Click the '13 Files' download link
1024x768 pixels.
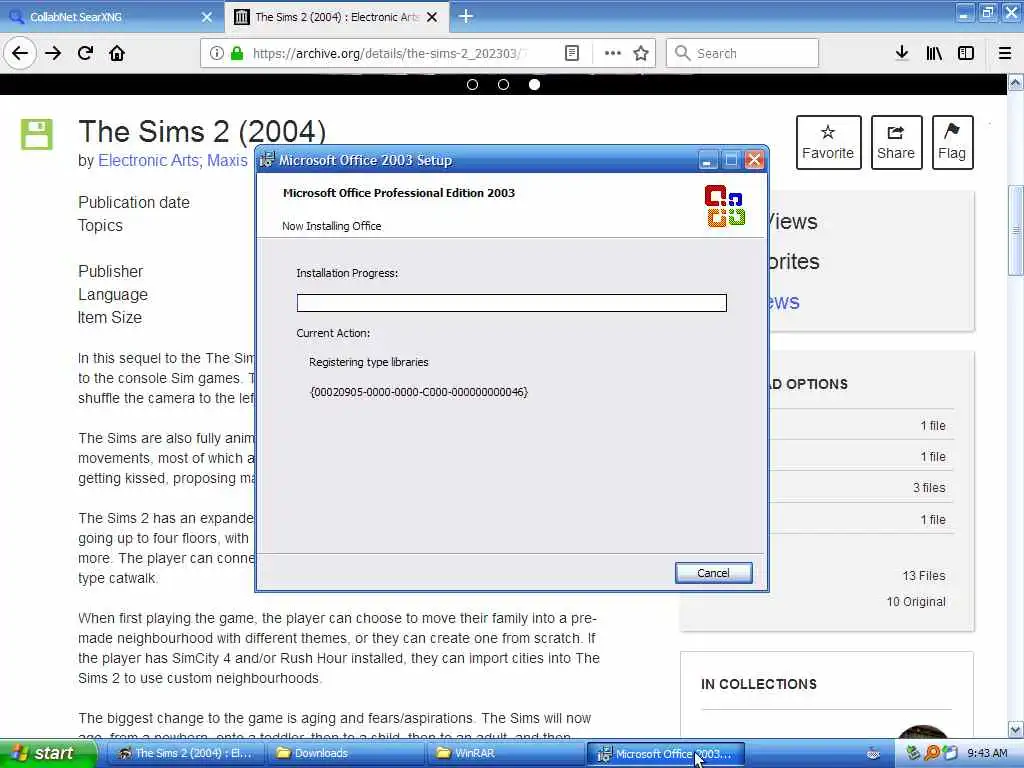coord(923,575)
